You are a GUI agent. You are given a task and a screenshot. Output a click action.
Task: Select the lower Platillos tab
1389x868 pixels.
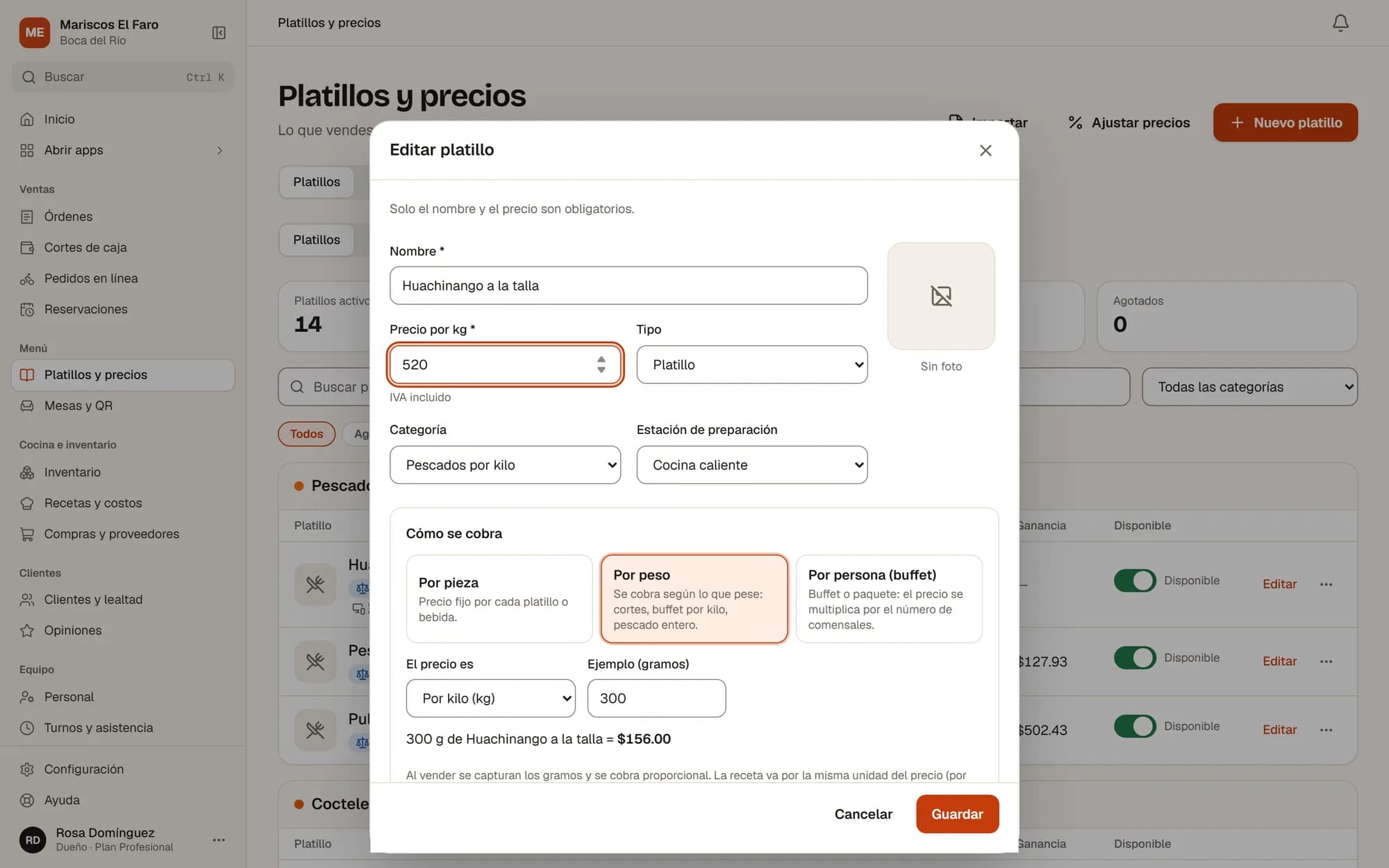(316, 240)
